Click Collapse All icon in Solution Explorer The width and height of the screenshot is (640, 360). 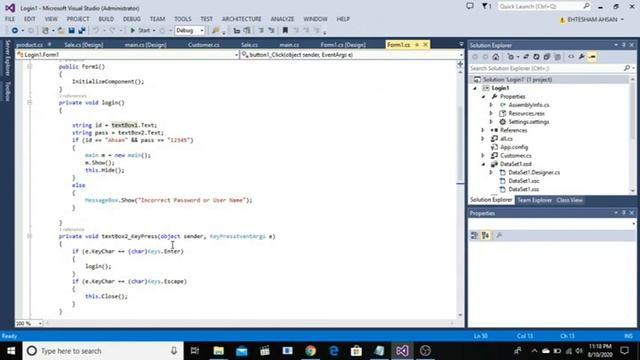point(547,57)
